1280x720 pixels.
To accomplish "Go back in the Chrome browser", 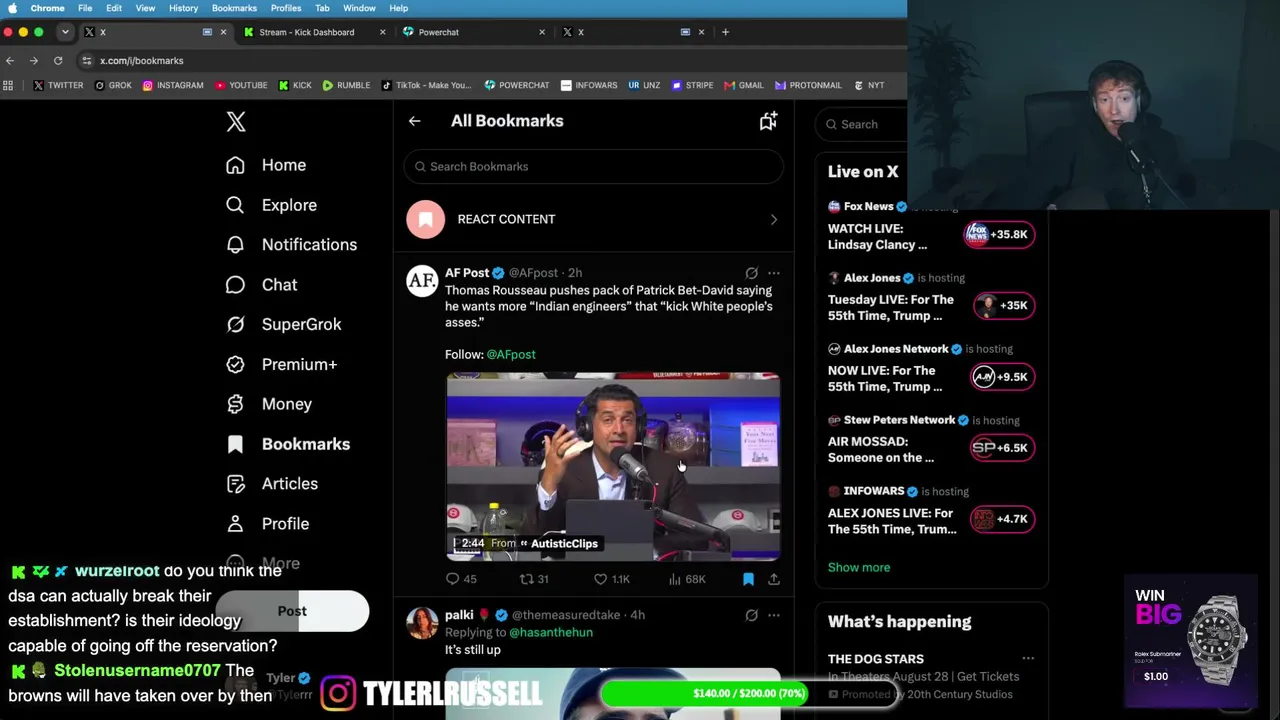I will coord(10,61).
